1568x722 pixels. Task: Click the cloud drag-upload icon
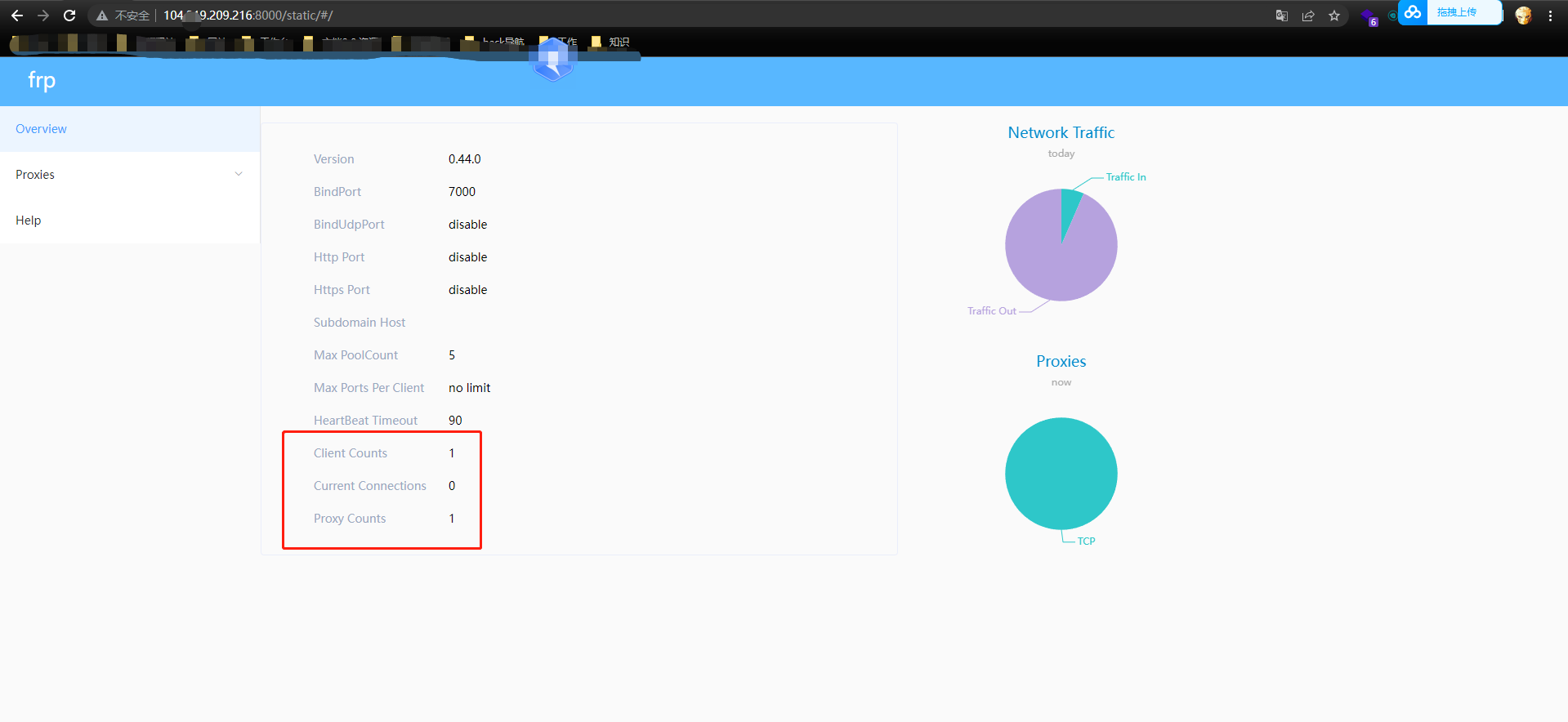tap(1413, 12)
